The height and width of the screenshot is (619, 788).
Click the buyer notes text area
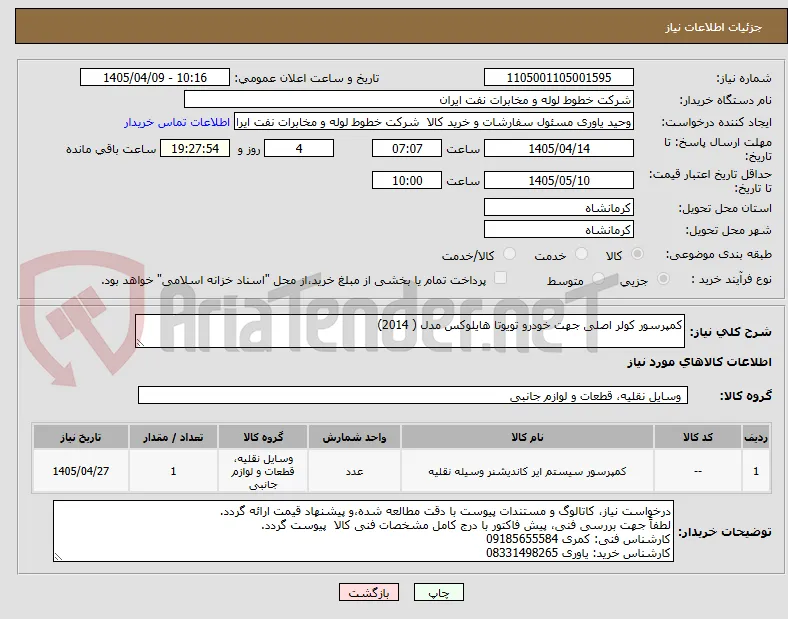pos(363,531)
